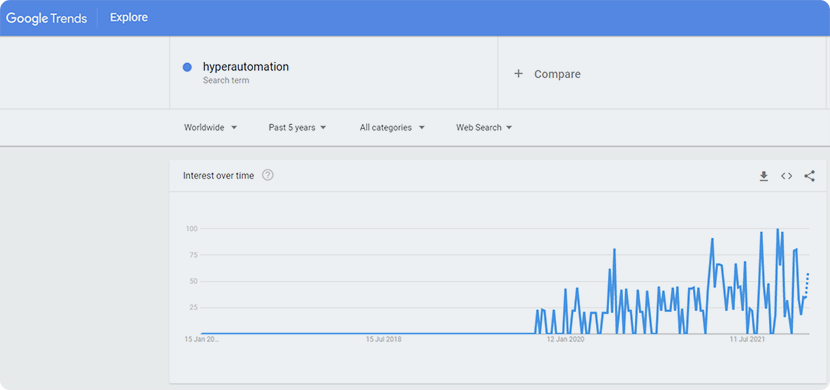830x390 pixels.
Task: Open the Worldwide region dropdown
Action: tap(210, 128)
